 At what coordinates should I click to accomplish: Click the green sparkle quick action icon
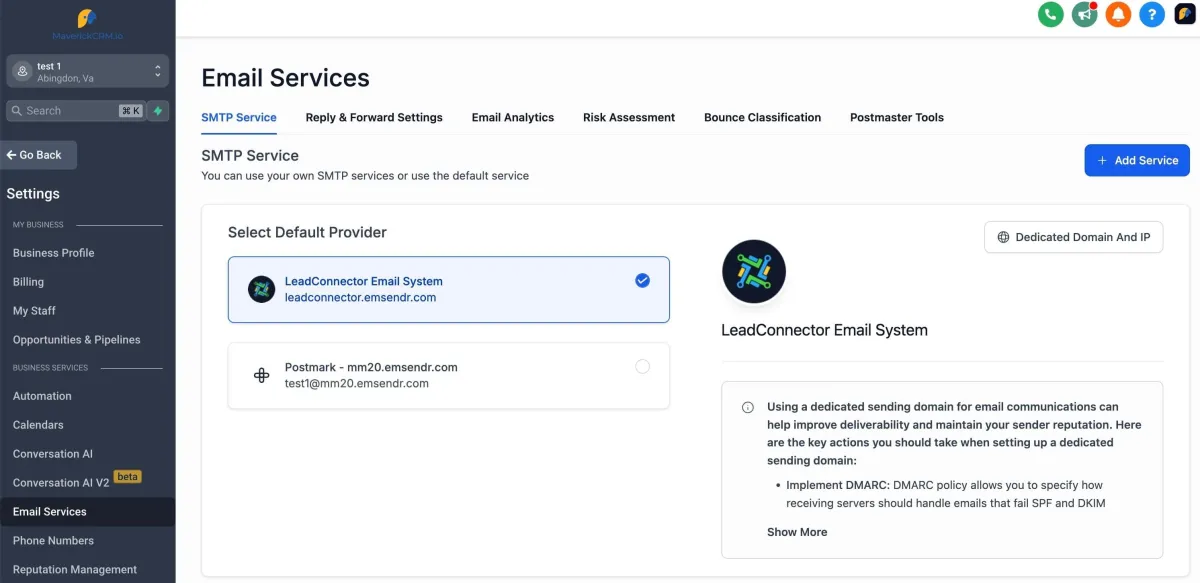point(158,111)
